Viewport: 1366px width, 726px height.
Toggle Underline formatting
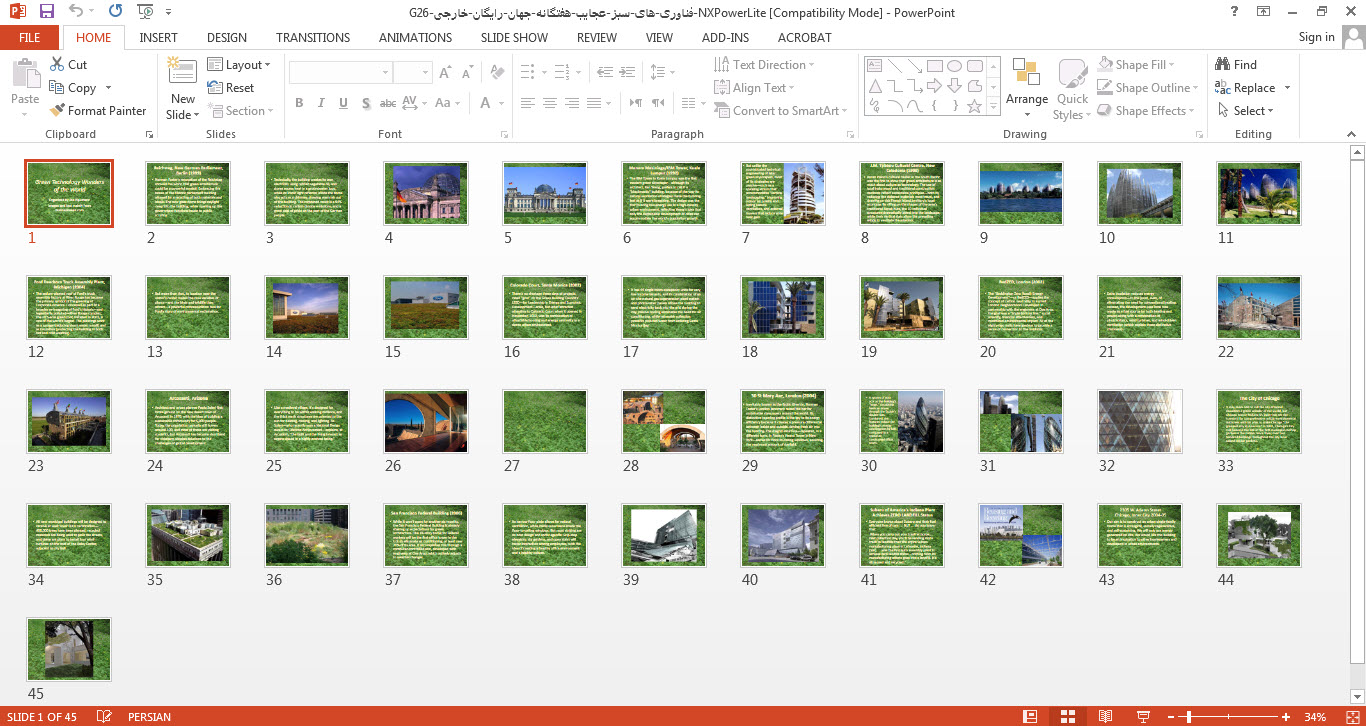click(344, 103)
